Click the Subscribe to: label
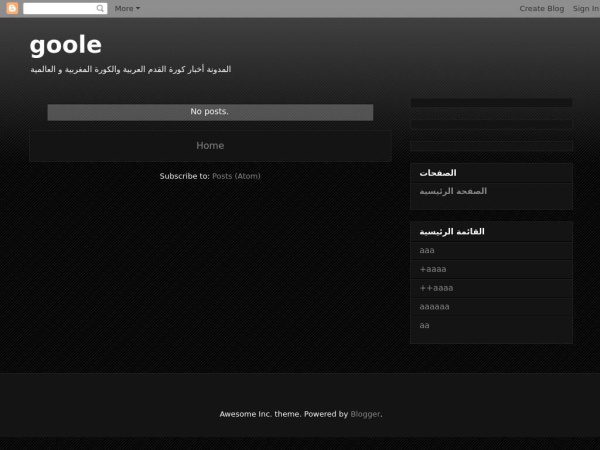 184,176
